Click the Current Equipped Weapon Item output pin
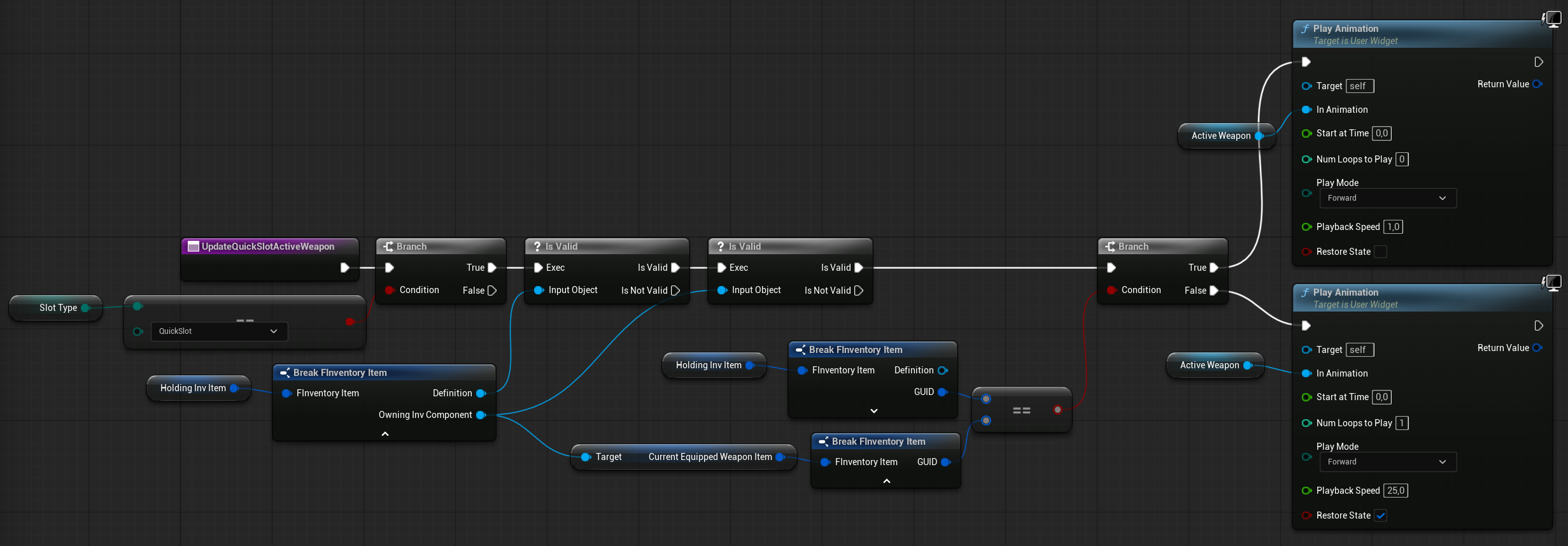Screen dimensions: 1568x546 click(780, 457)
